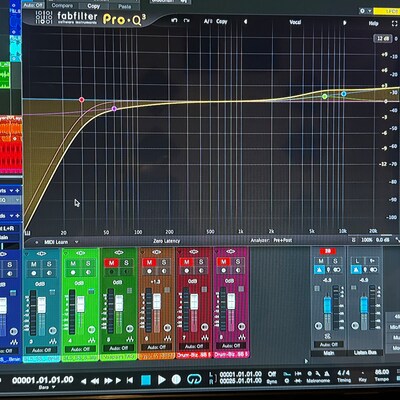
Task: Open Pro-Q 3 Help menu
Action: coord(373,23)
